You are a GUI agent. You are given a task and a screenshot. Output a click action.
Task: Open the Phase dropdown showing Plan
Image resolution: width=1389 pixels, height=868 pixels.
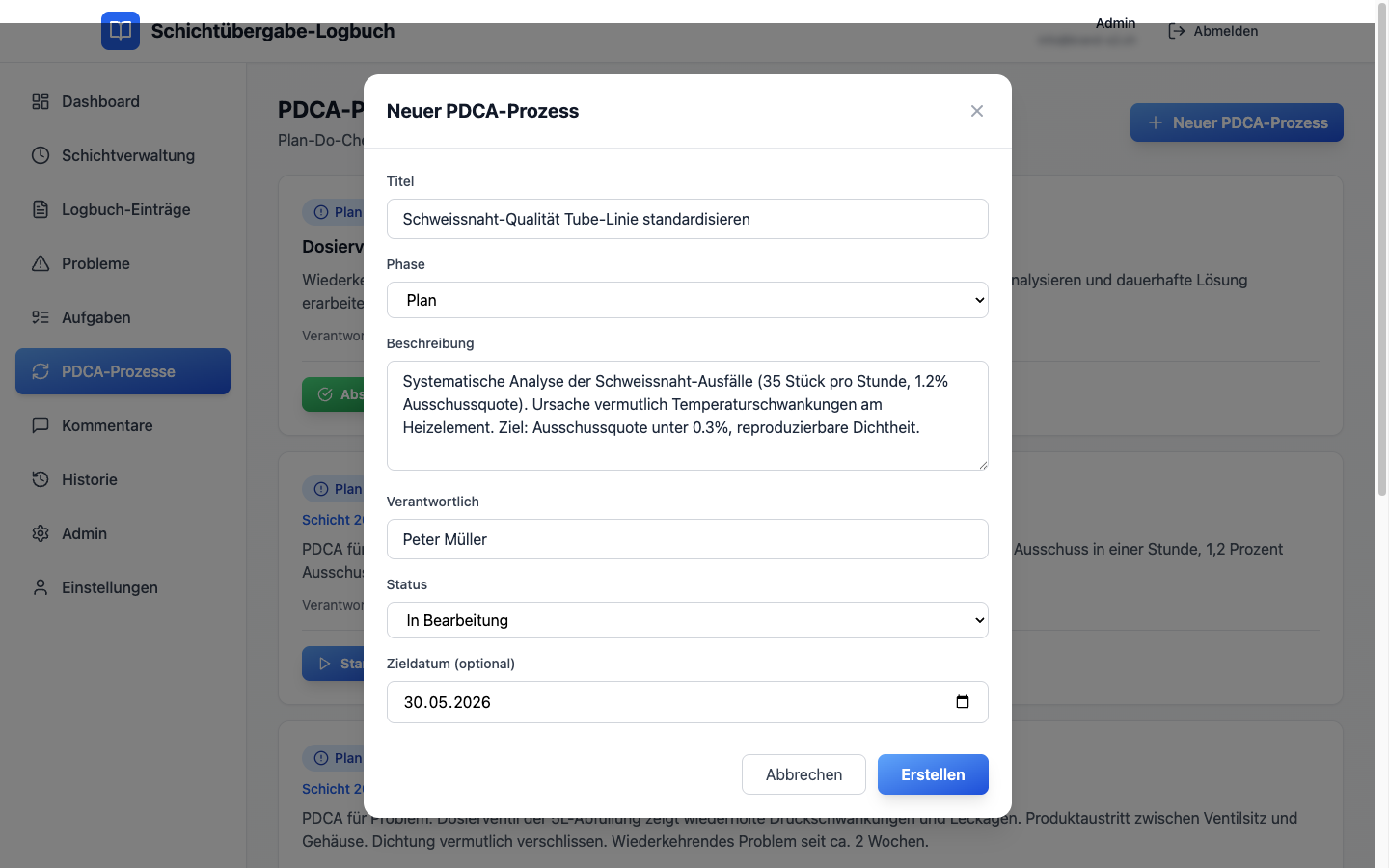point(687,300)
